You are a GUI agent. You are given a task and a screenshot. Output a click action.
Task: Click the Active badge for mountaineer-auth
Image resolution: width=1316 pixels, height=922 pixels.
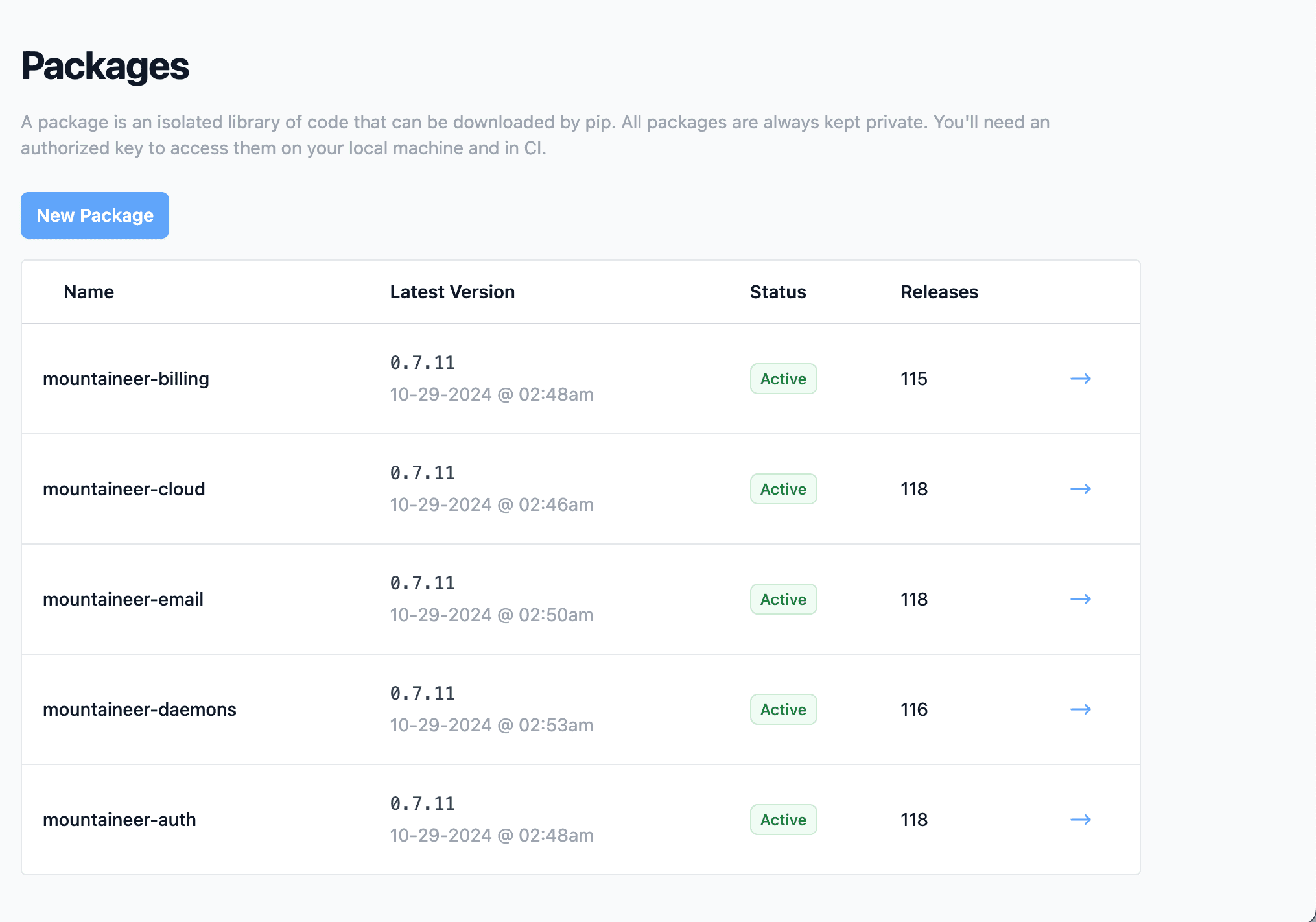coord(783,820)
